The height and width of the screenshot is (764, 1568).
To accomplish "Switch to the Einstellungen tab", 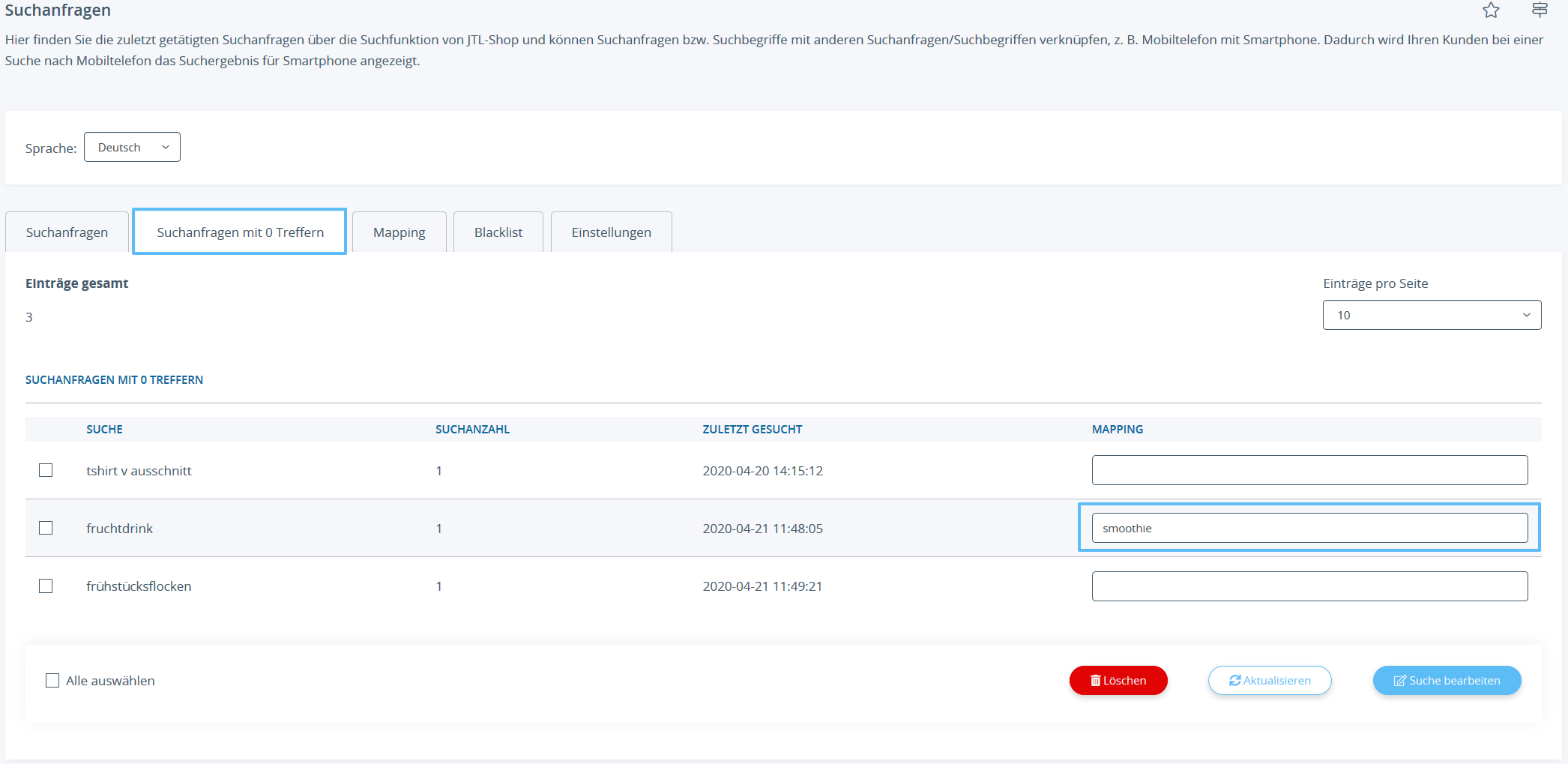I will [611, 232].
